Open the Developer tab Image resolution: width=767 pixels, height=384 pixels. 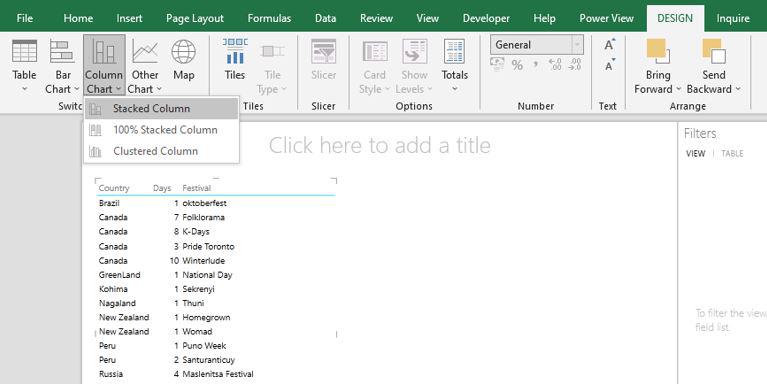click(486, 19)
